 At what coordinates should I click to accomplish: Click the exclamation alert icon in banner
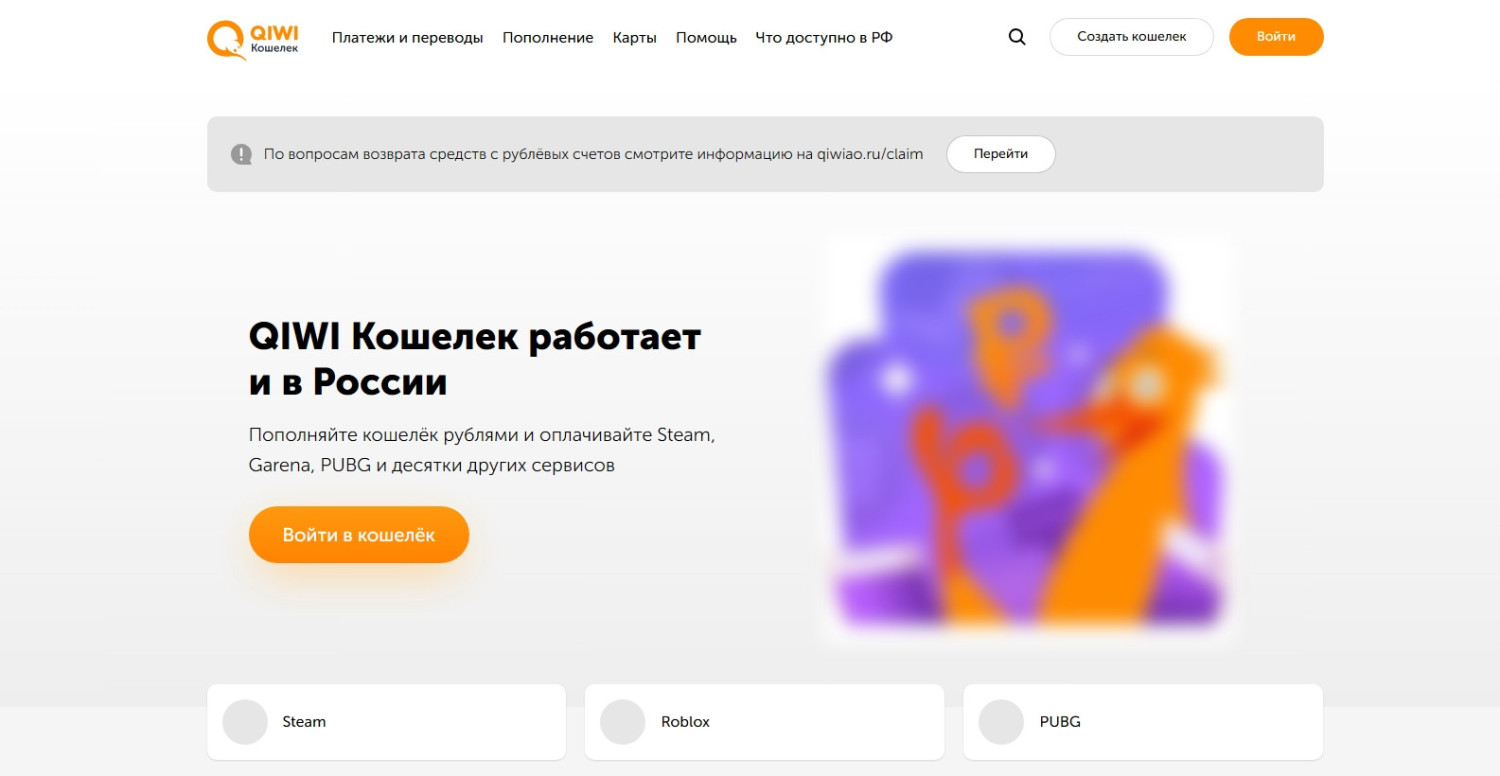pos(241,154)
